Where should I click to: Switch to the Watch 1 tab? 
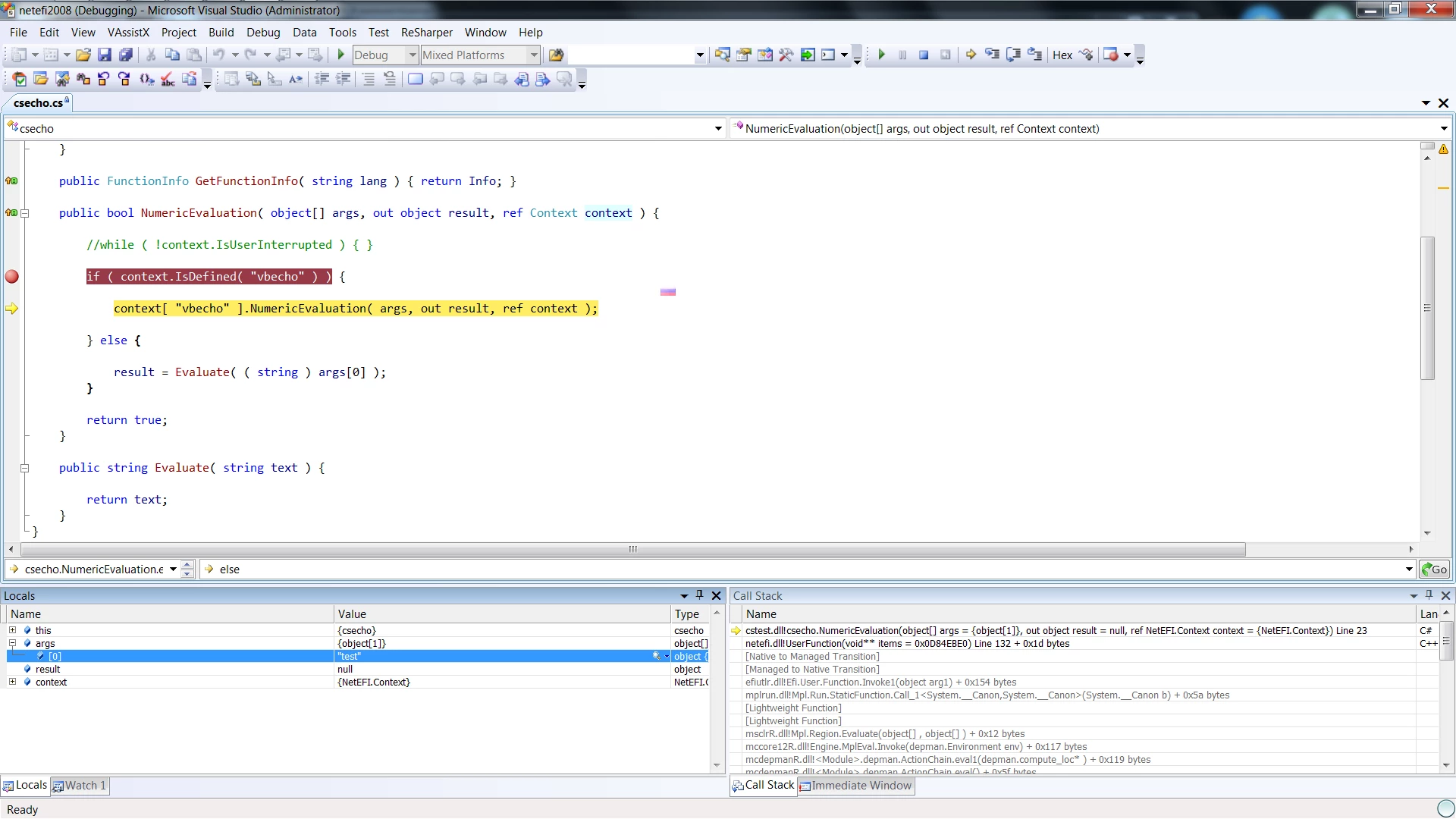click(x=80, y=786)
